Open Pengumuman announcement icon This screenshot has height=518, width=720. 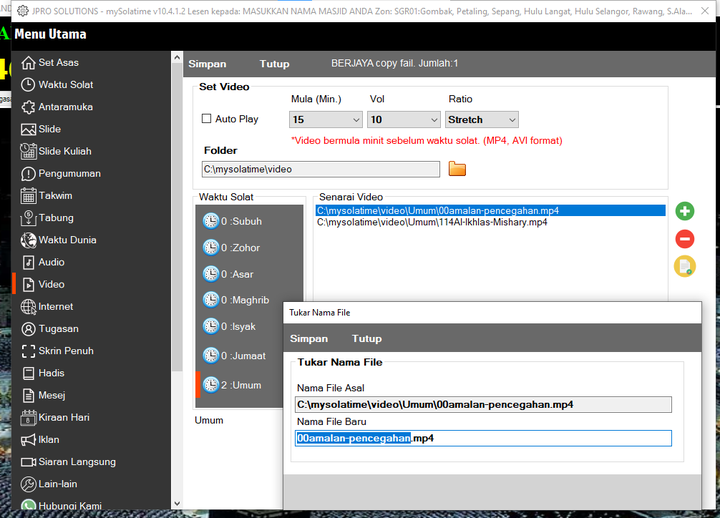tap(28, 174)
